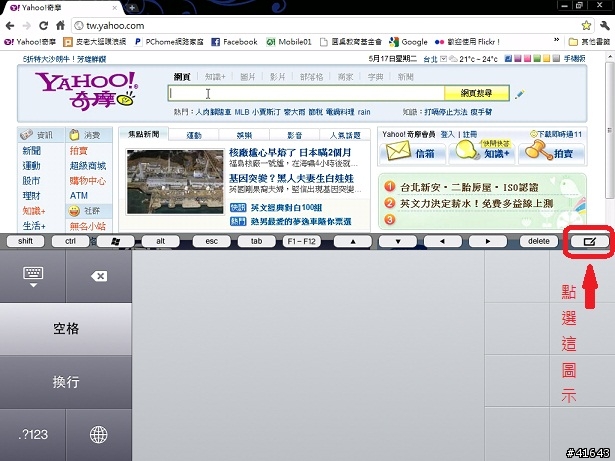Click the browser back arrow
This screenshot has height=461, width=615.
(x=10, y=26)
